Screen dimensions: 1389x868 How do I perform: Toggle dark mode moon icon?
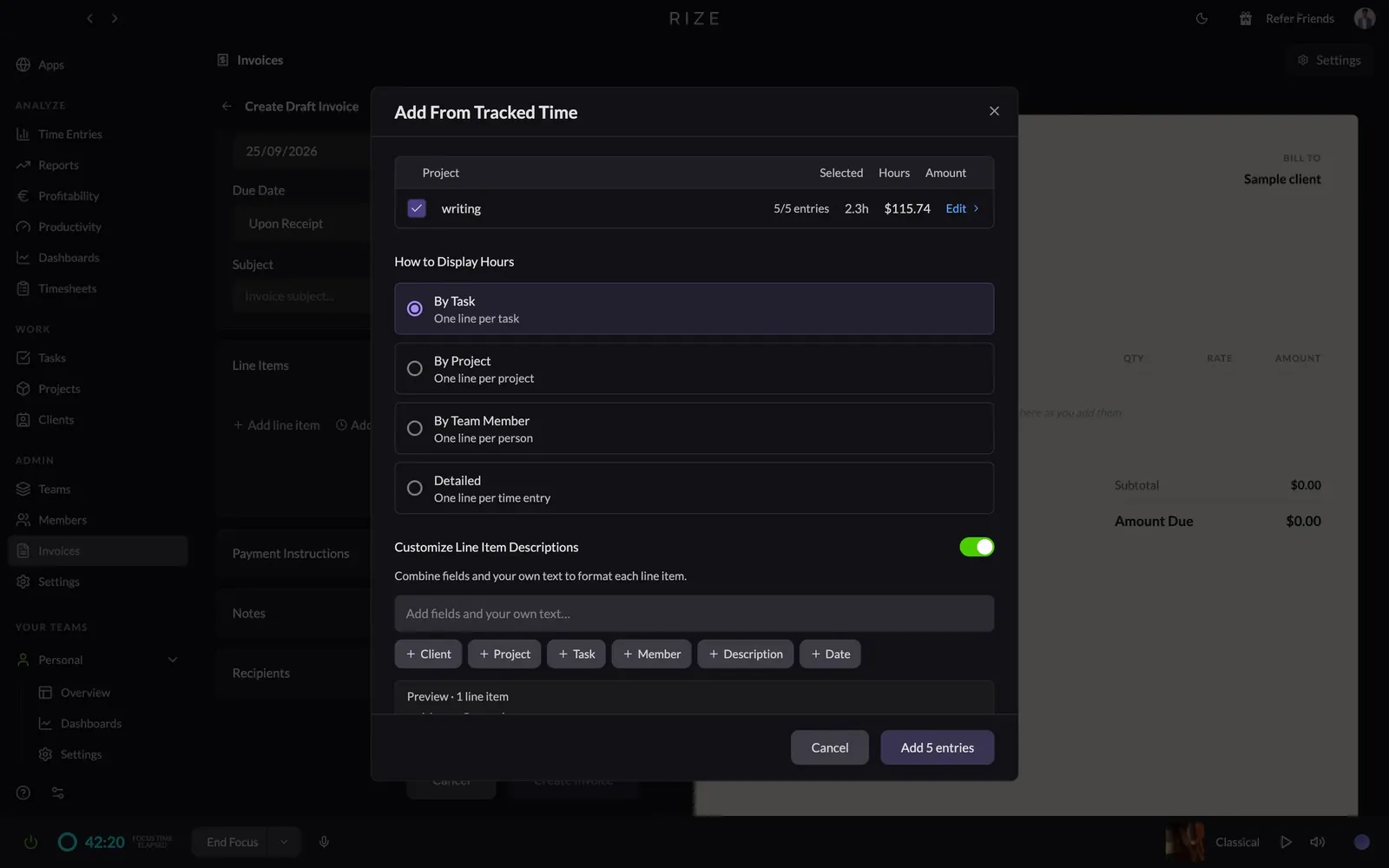point(1201,18)
